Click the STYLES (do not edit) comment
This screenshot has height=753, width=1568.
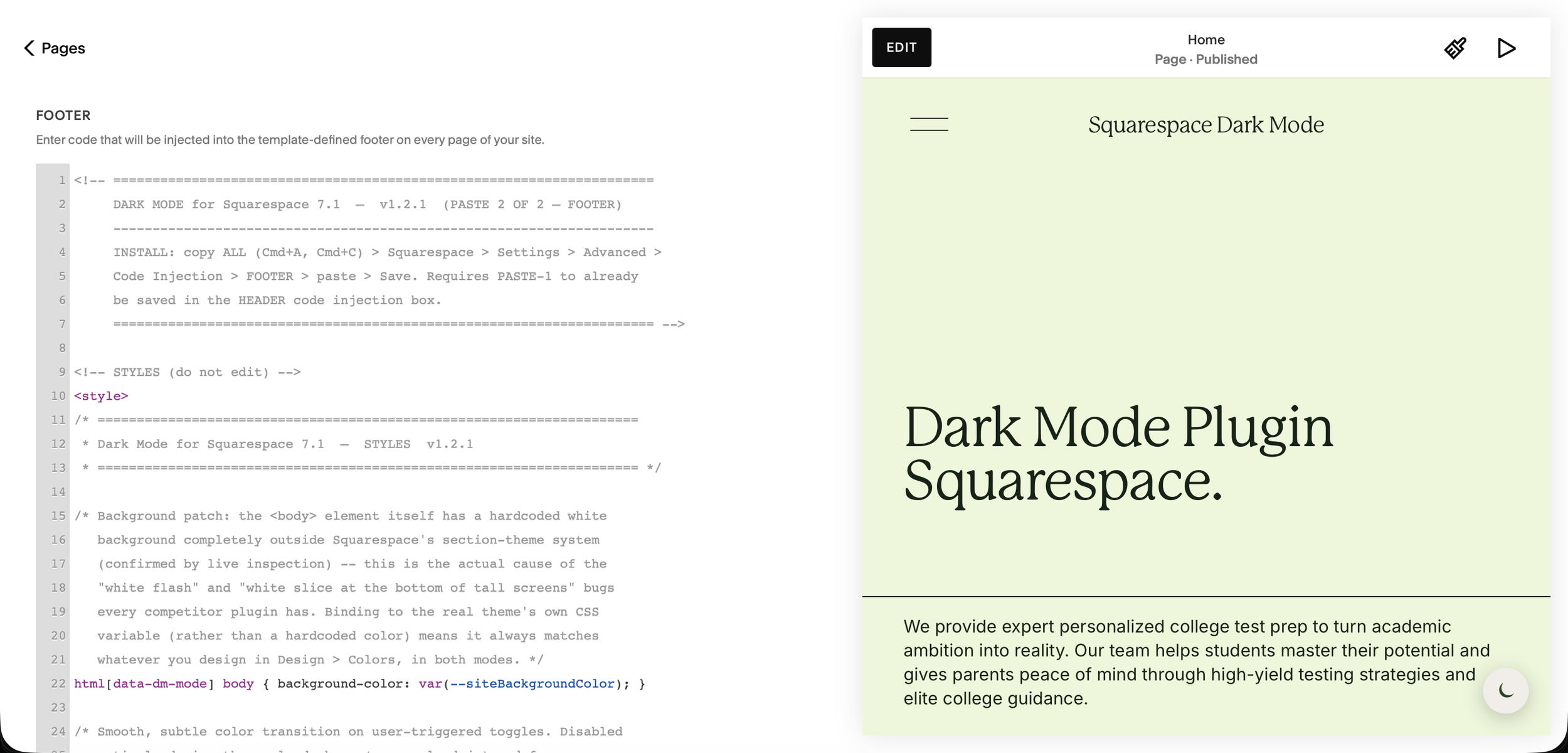coord(188,372)
